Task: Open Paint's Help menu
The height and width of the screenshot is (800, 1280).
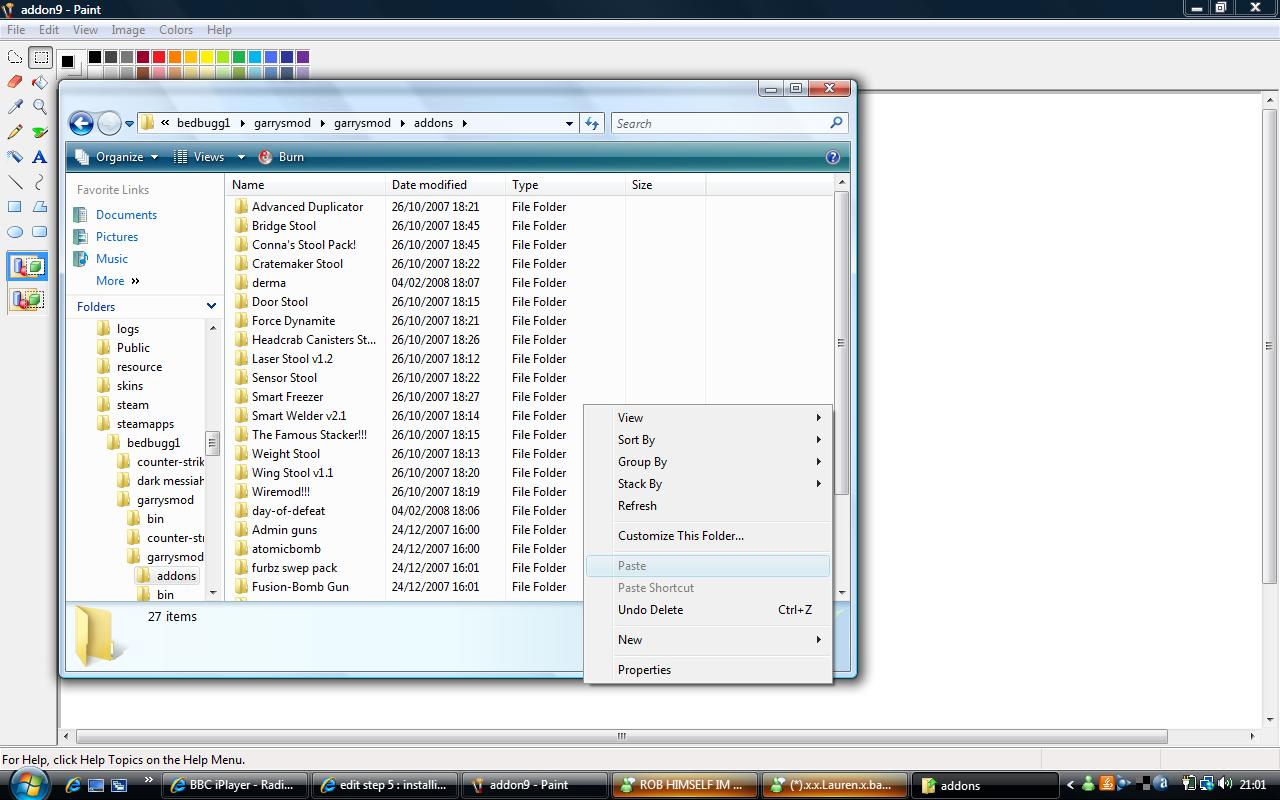Action: click(219, 30)
